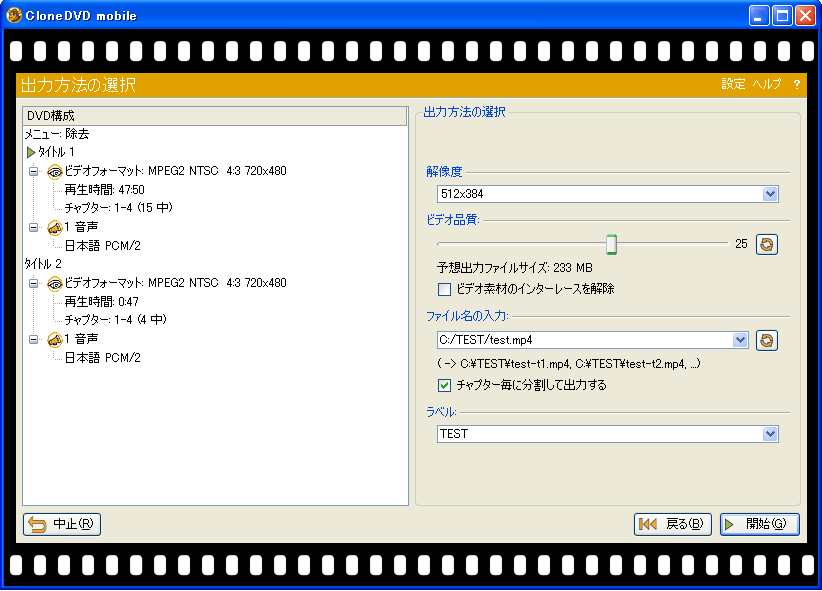Select 日本語 PCM/2 under Title 1
822x591 pixels.
pyautogui.click(x=102, y=246)
